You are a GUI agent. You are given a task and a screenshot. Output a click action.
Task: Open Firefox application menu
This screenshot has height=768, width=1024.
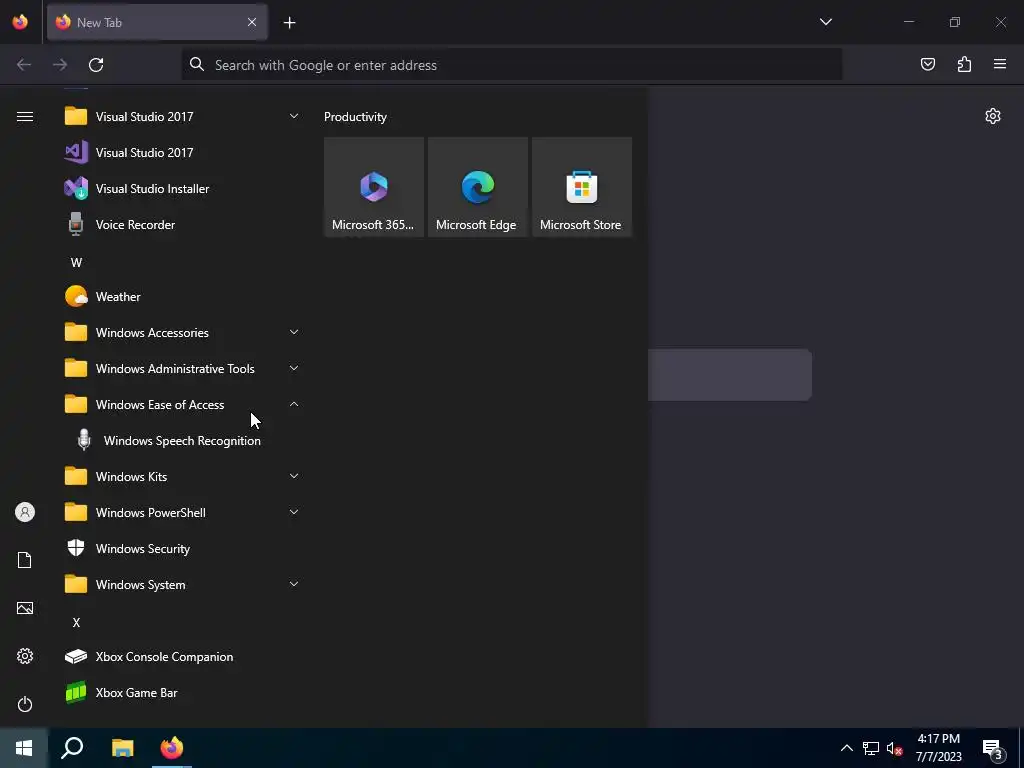(x=1000, y=65)
